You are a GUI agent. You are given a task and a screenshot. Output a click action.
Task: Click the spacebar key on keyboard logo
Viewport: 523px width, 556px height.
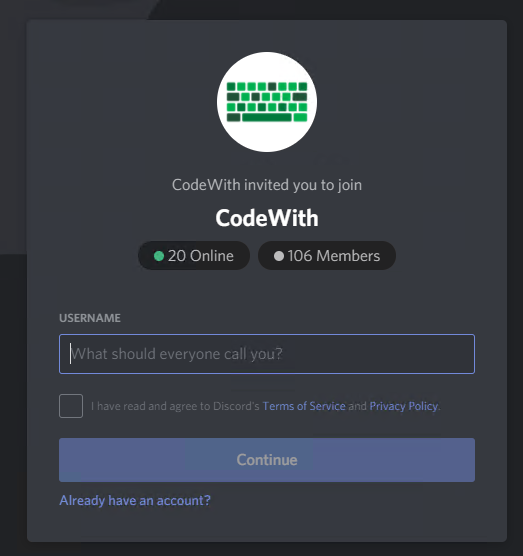pos(267,117)
